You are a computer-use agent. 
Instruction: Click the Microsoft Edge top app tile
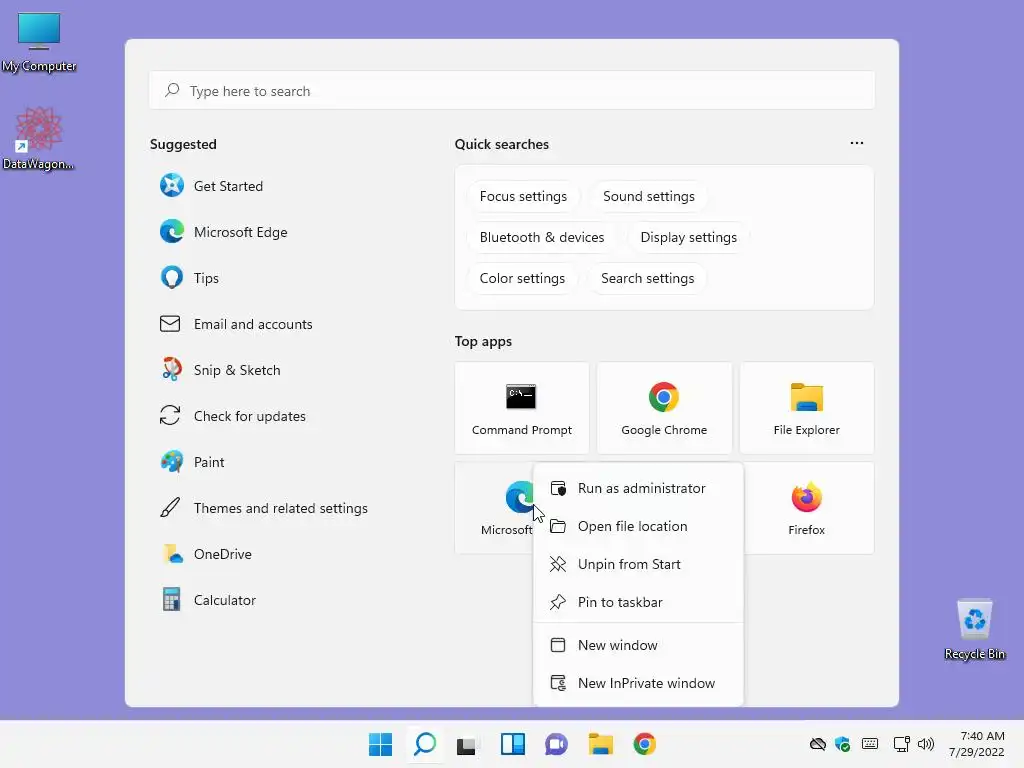point(494,508)
